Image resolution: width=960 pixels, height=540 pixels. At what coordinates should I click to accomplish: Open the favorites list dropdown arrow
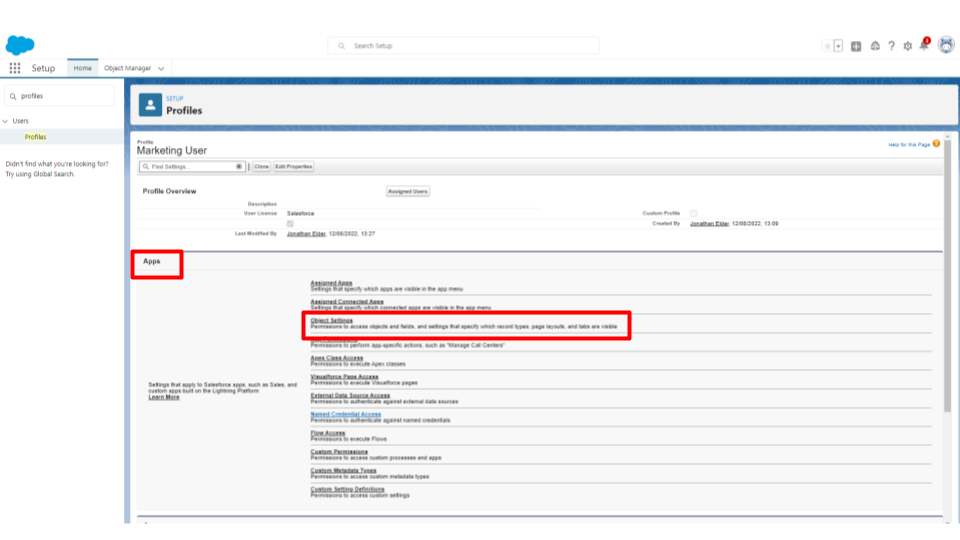pyautogui.click(x=838, y=46)
